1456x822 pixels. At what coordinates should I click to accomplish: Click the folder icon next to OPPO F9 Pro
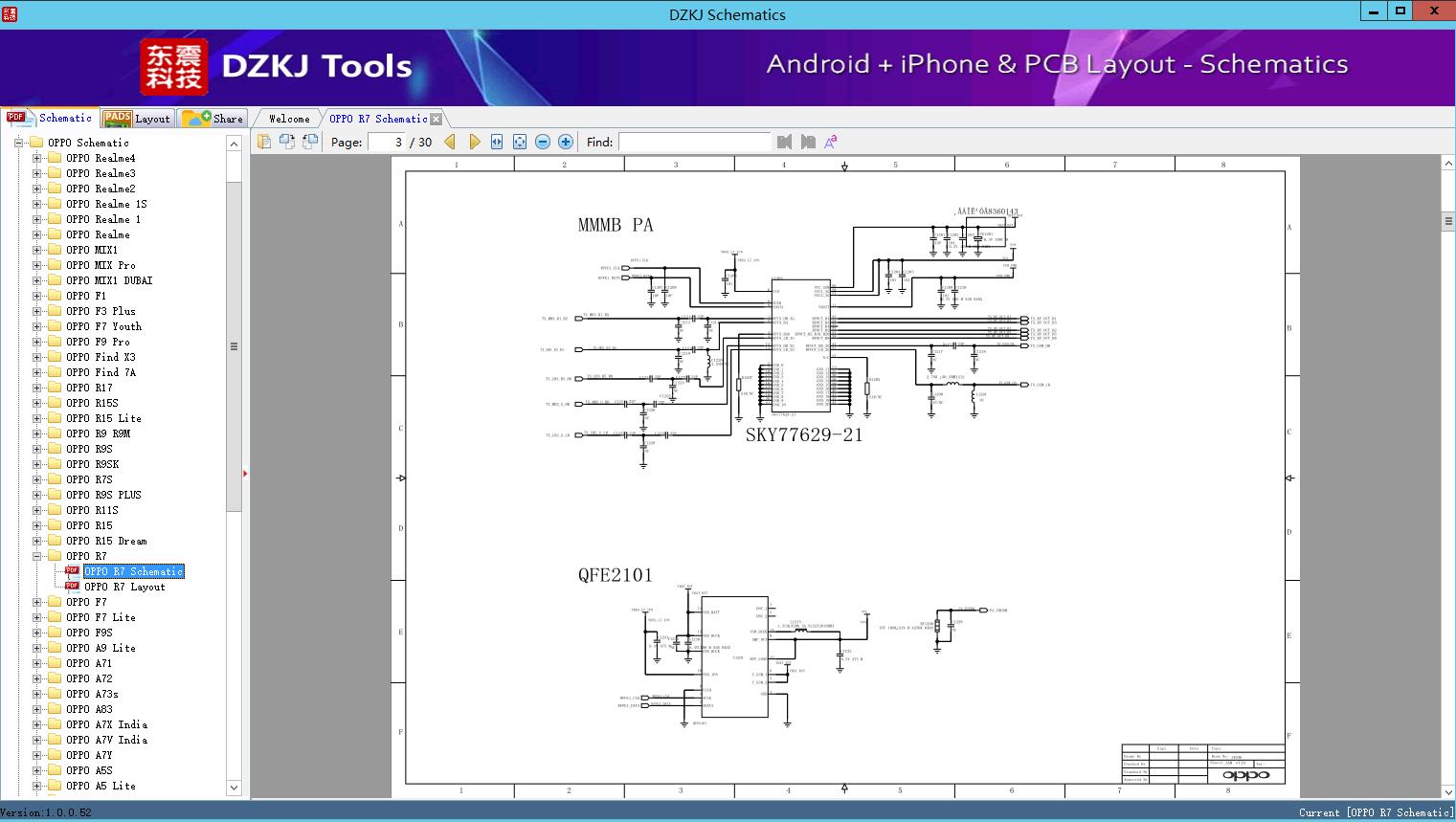click(55, 342)
